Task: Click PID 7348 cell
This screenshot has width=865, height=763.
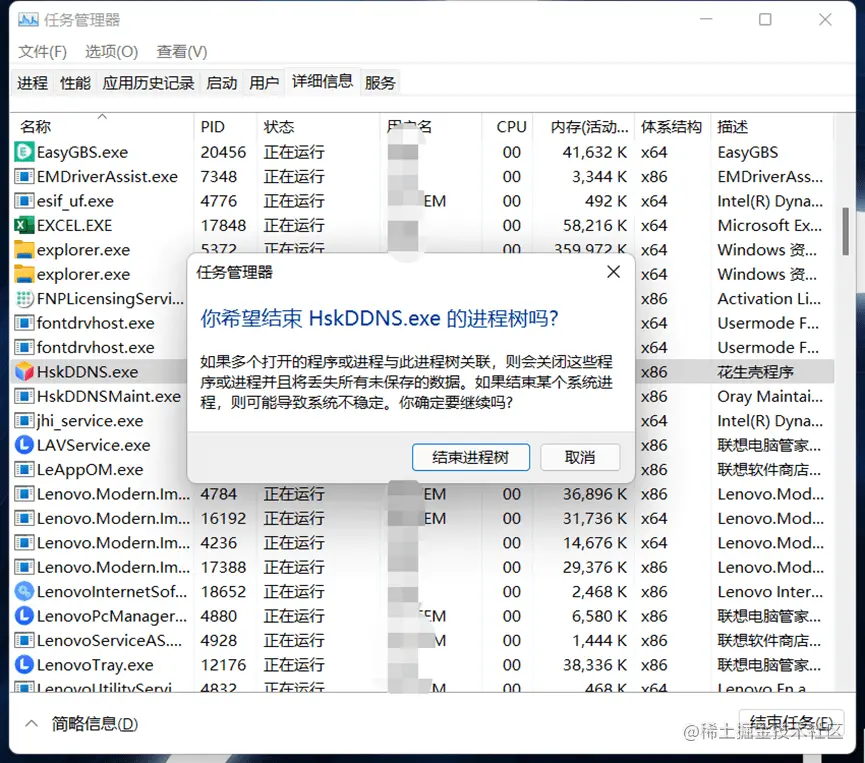Action: click(218, 177)
